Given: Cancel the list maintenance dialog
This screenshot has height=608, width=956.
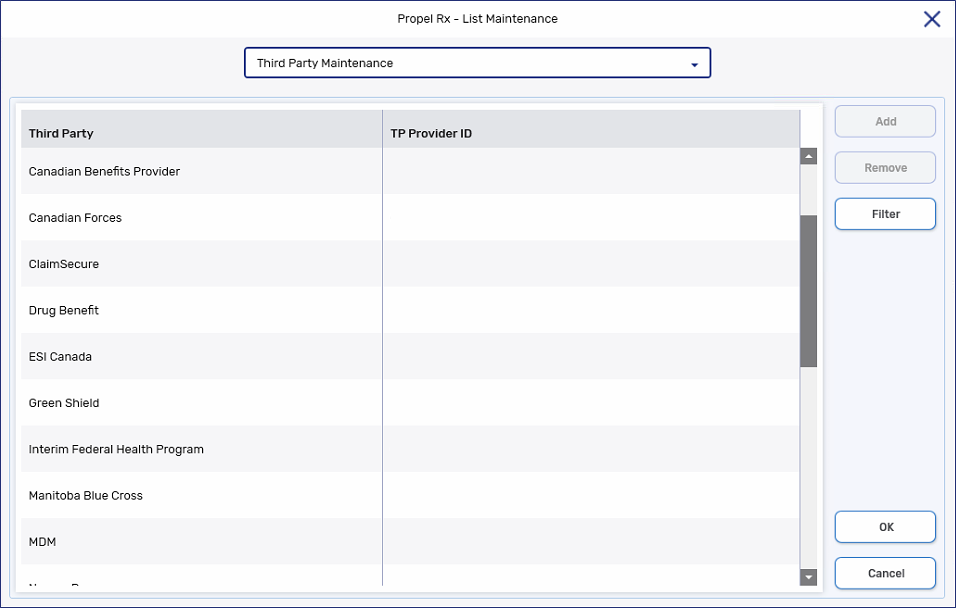Looking at the screenshot, I should [885, 573].
